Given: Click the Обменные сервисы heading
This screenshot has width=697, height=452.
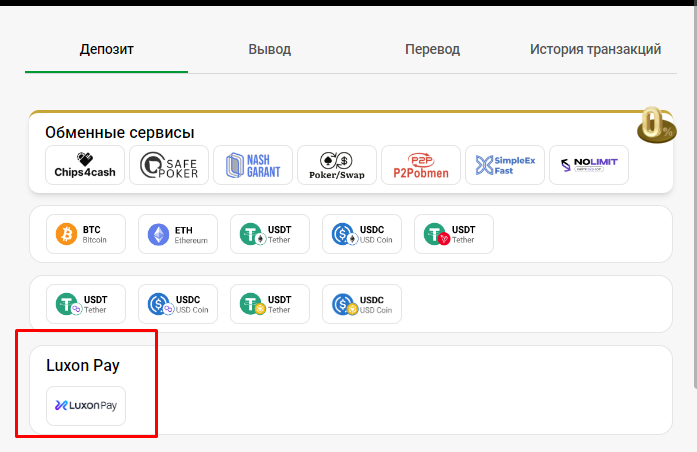Looking at the screenshot, I should tap(120, 132).
